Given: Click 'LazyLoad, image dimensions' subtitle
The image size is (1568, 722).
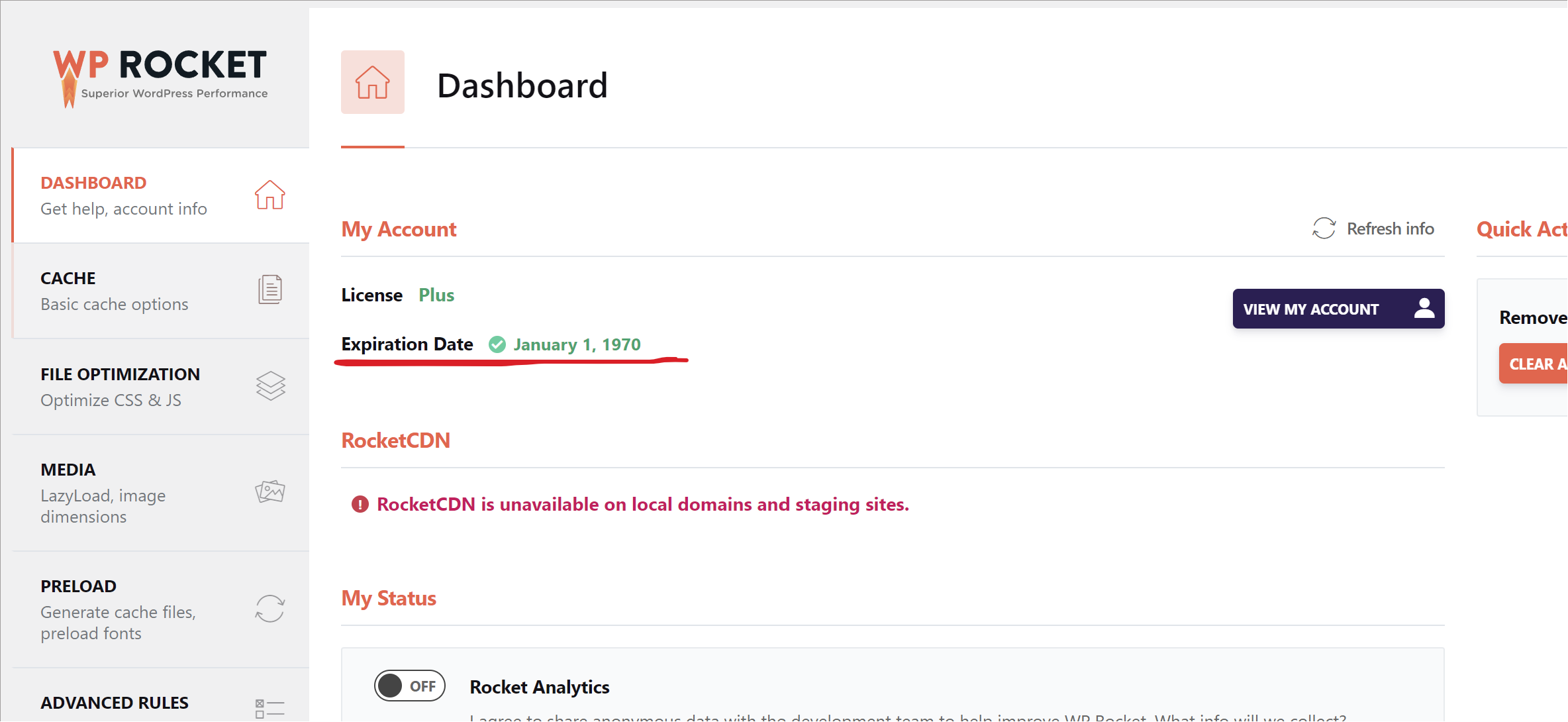Looking at the screenshot, I should (103, 506).
